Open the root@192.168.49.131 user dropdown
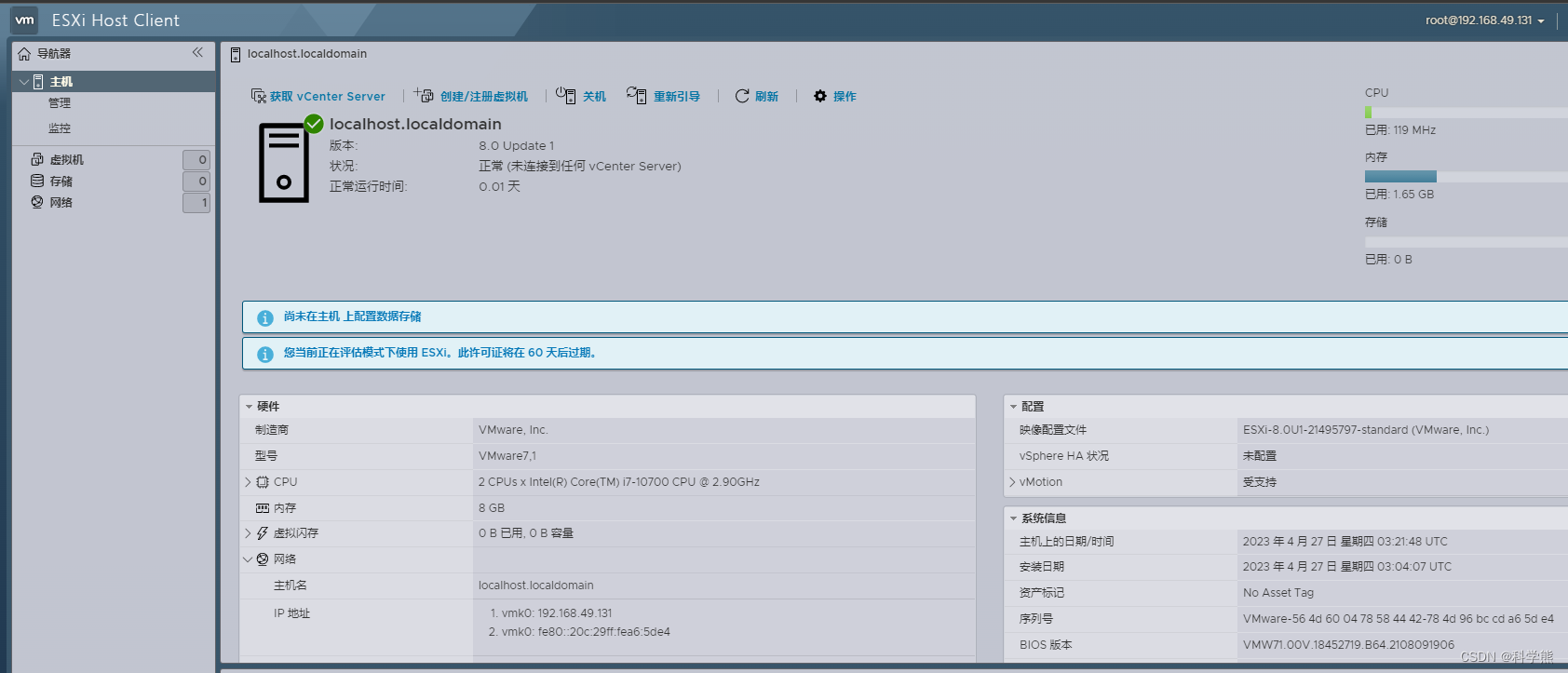Screen dimensions: 1568x673 pyautogui.click(x=1484, y=20)
